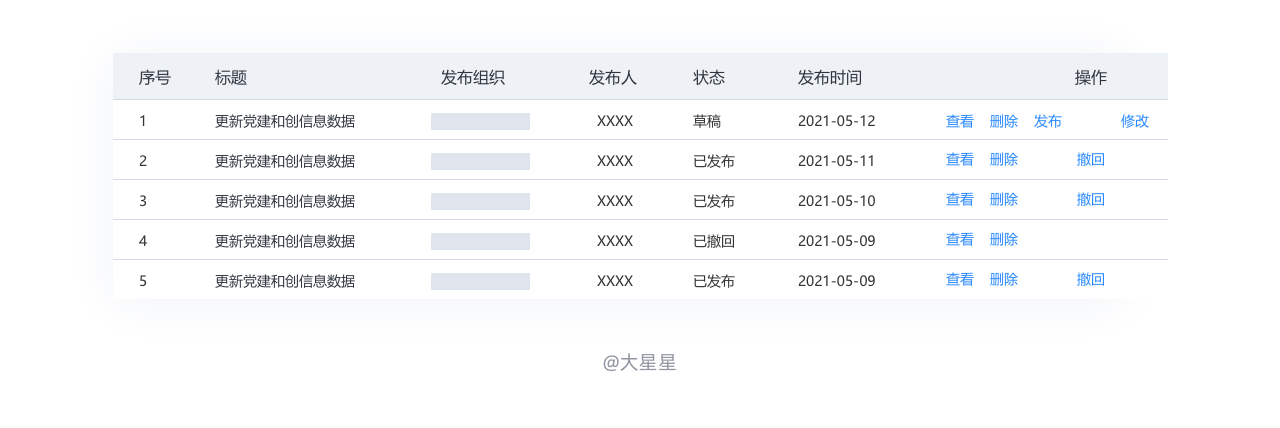The height and width of the screenshot is (428, 1280).
Task: Click 撤回 link in row 5
Action: coord(1090,280)
